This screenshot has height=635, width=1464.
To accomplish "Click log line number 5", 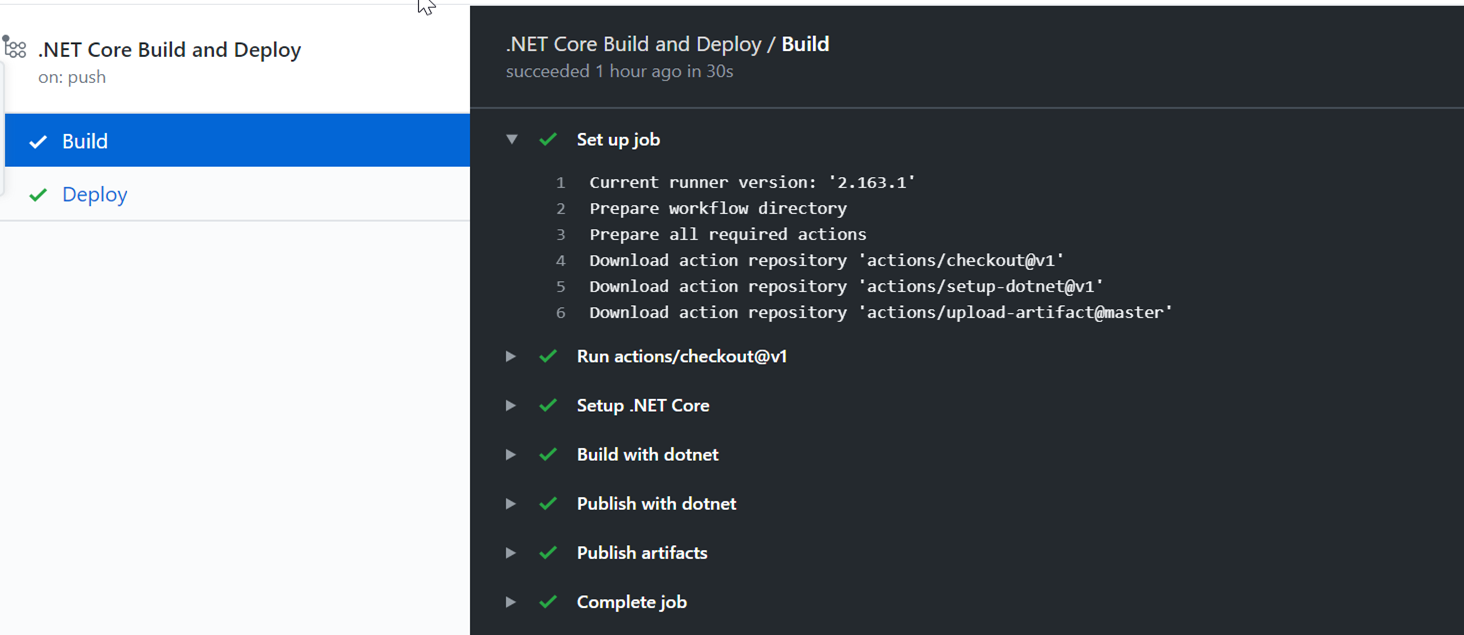I will pos(561,287).
